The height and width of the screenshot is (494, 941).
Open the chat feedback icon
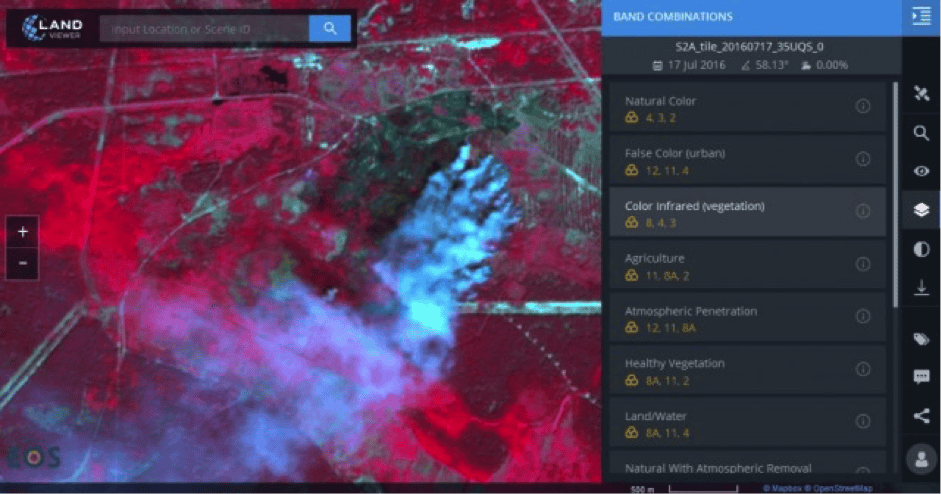(x=921, y=377)
